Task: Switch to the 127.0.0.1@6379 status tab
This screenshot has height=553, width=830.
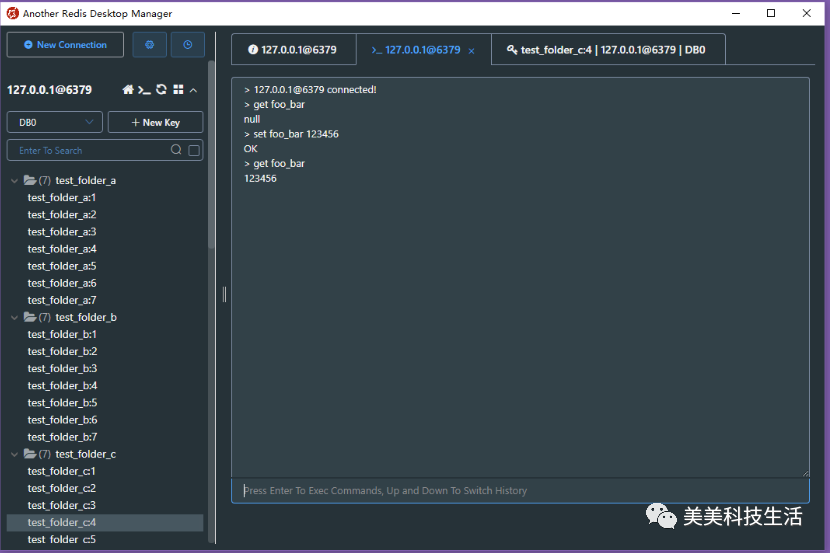Action: [x=293, y=50]
